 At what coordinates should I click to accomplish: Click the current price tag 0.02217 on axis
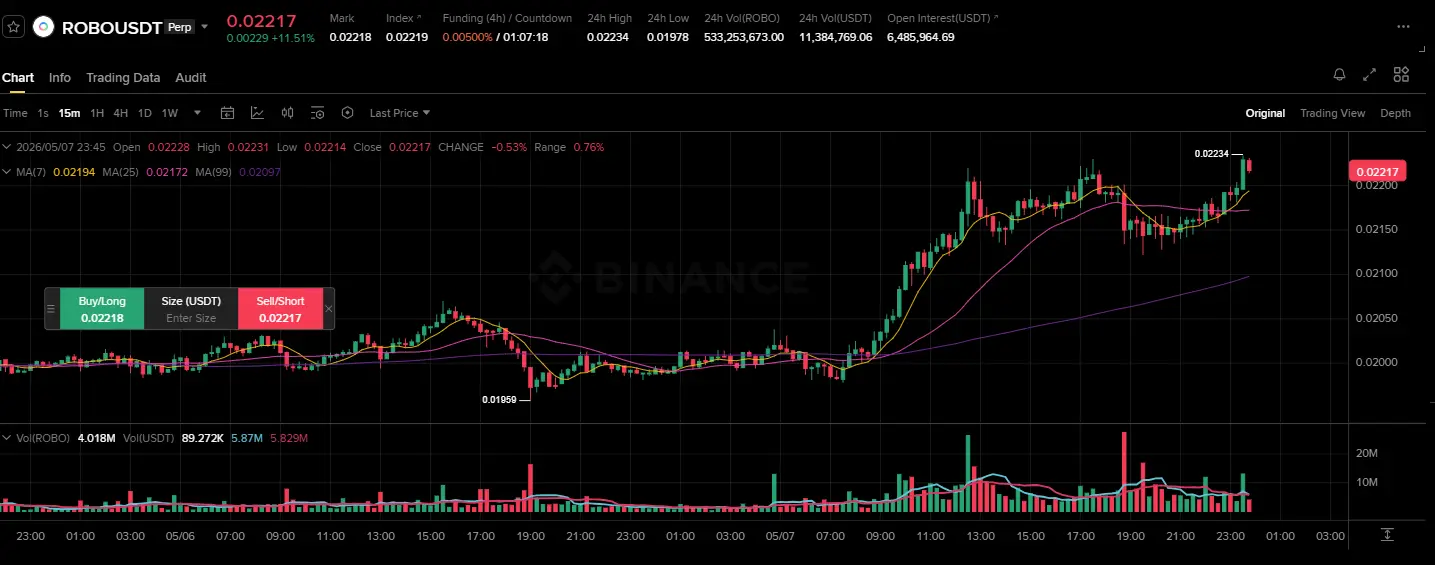[x=1378, y=172]
